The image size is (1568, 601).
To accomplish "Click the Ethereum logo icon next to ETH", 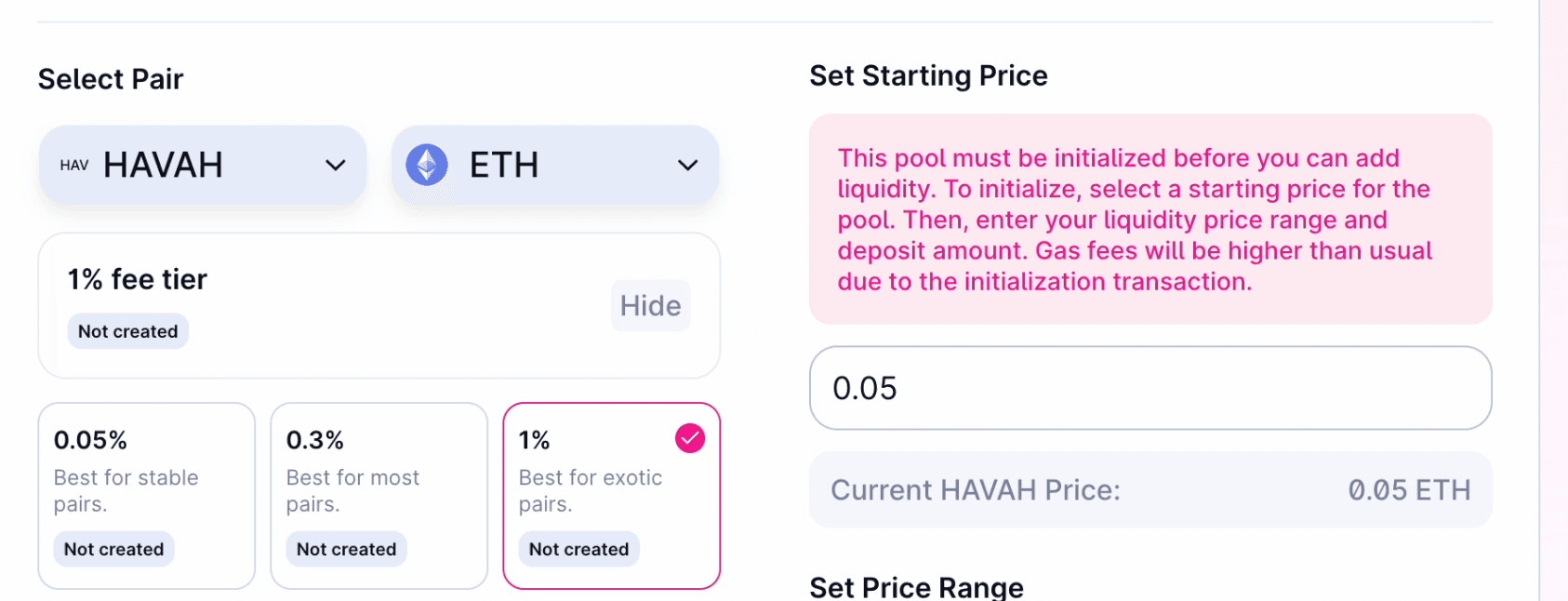I will point(426,165).
